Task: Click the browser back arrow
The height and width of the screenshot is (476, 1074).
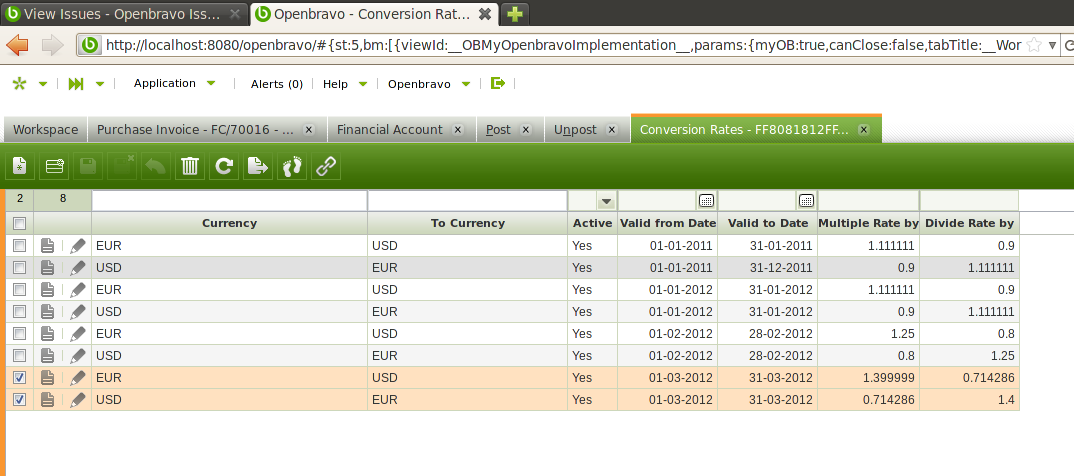Action: click(18, 45)
